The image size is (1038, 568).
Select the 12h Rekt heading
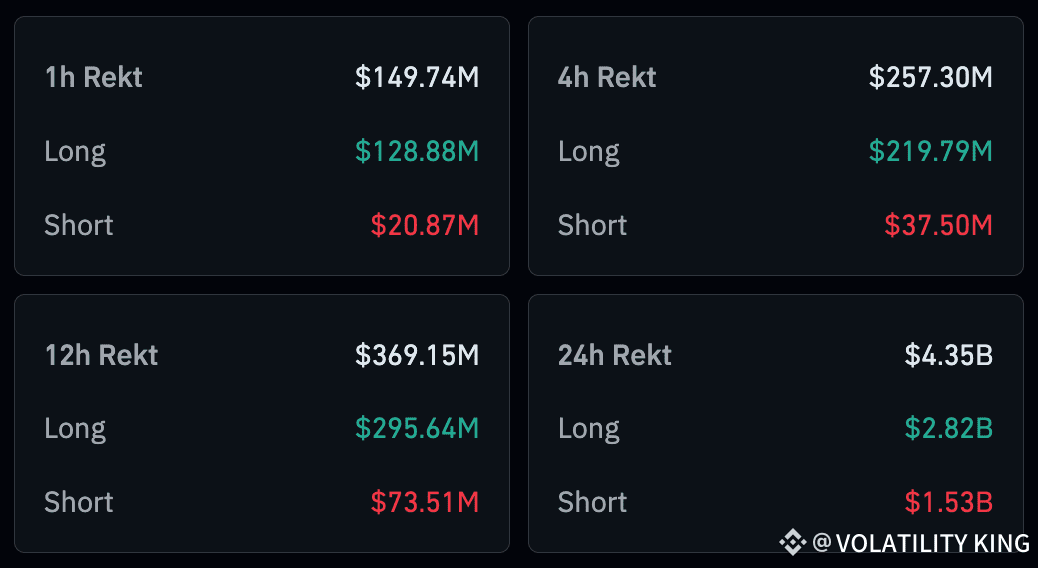[101, 355]
